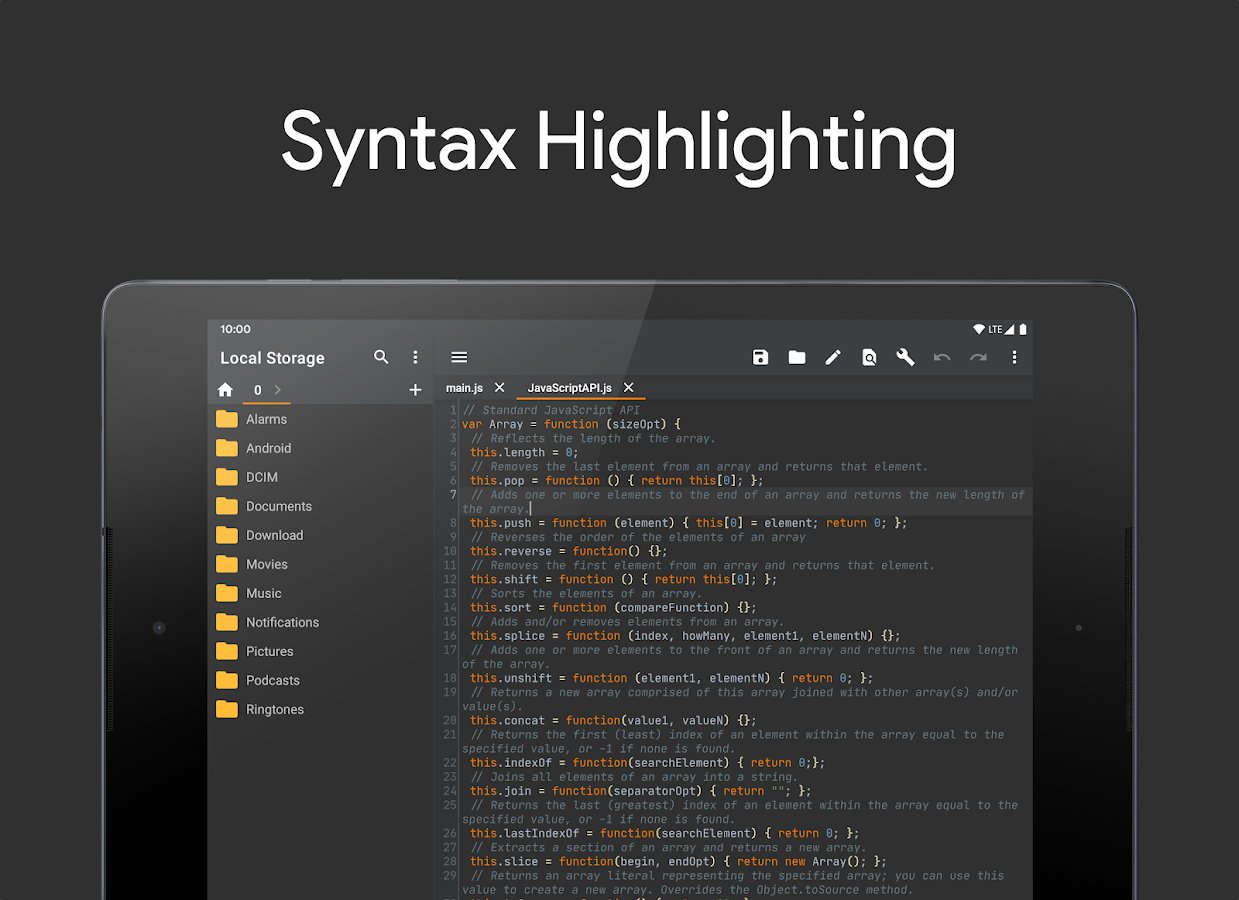Close the main.js tab

pyautogui.click(x=500, y=388)
